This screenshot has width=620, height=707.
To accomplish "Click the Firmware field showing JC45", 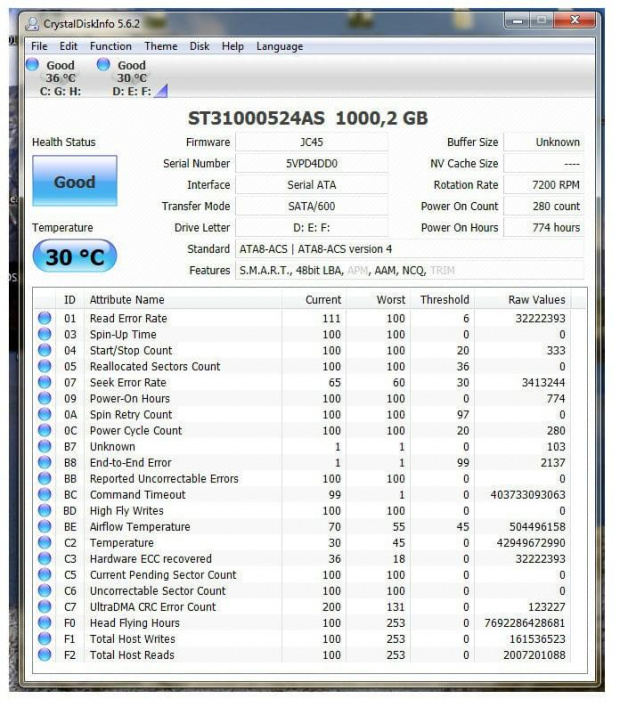I will [312, 142].
